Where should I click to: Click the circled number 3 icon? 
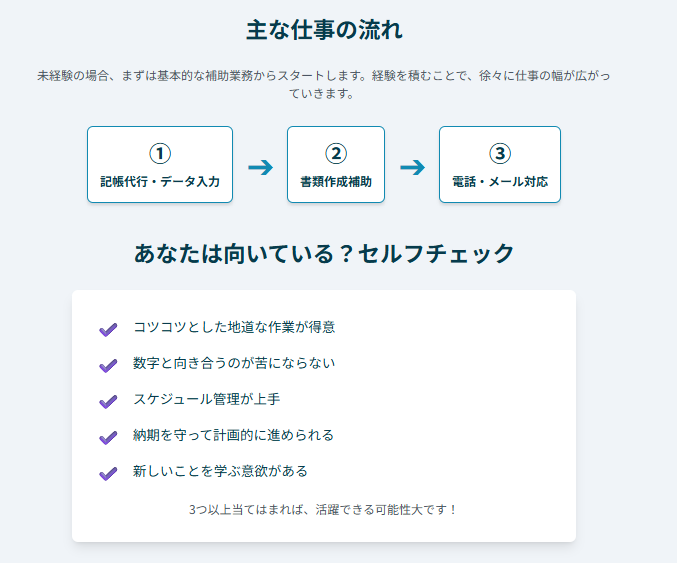[x=500, y=153]
